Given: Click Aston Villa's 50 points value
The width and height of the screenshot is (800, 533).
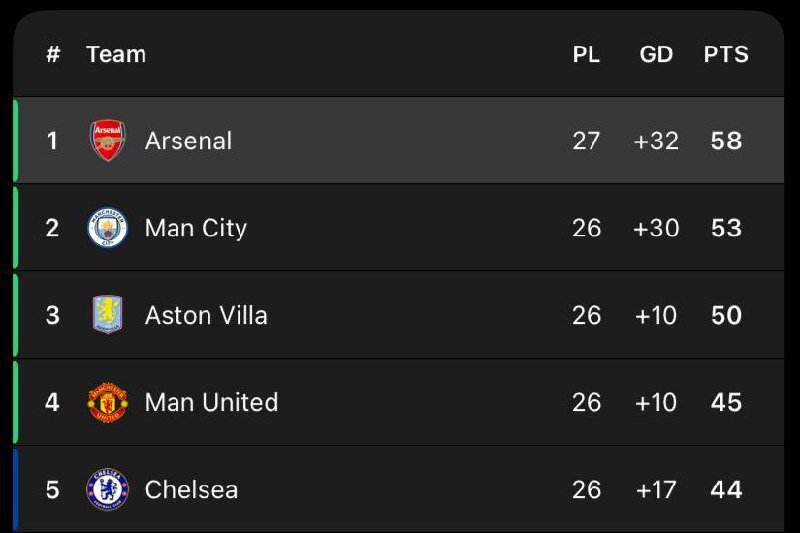Looking at the screenshot, I should (726, 315).
